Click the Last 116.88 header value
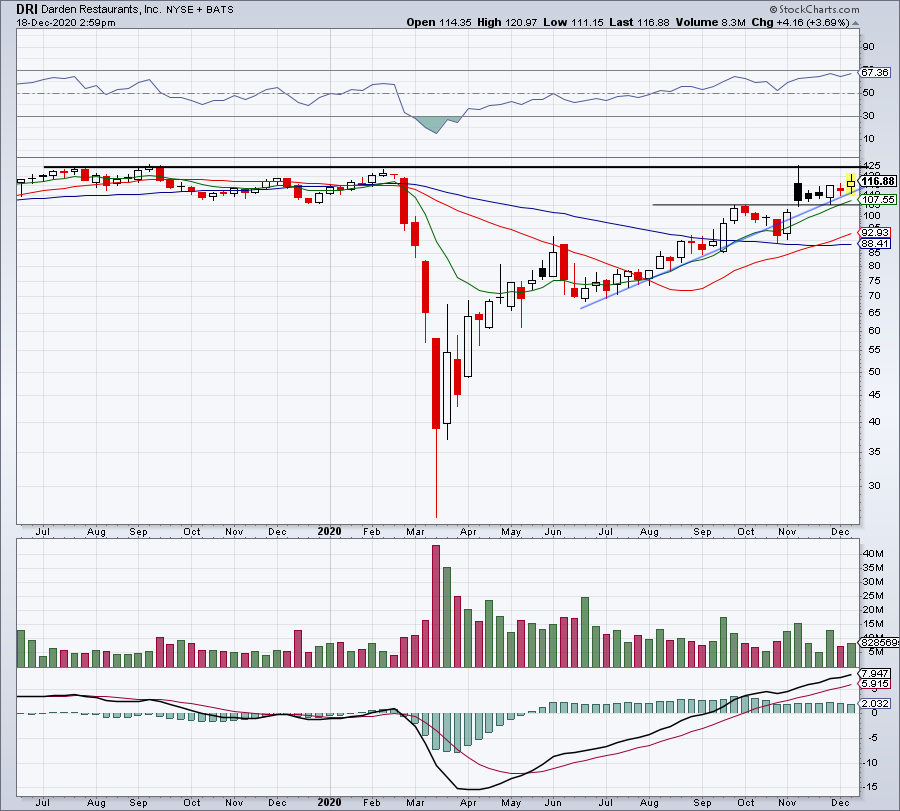900x811 pixels. point(639,22)
